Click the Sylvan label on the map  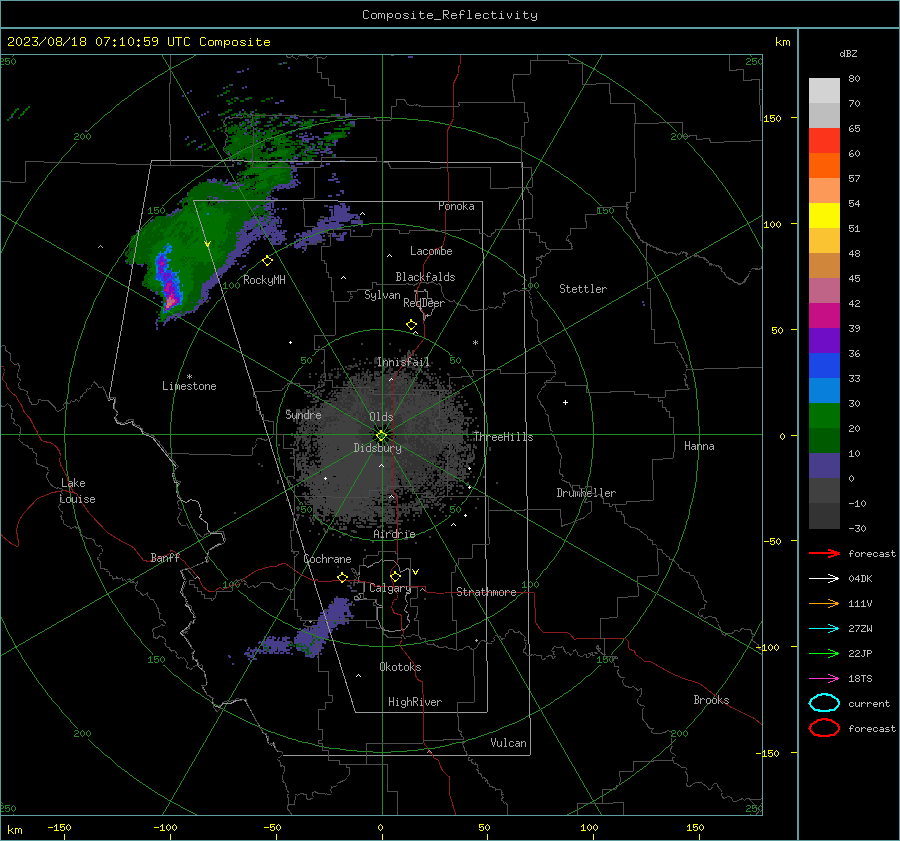[x=382, y=295]
